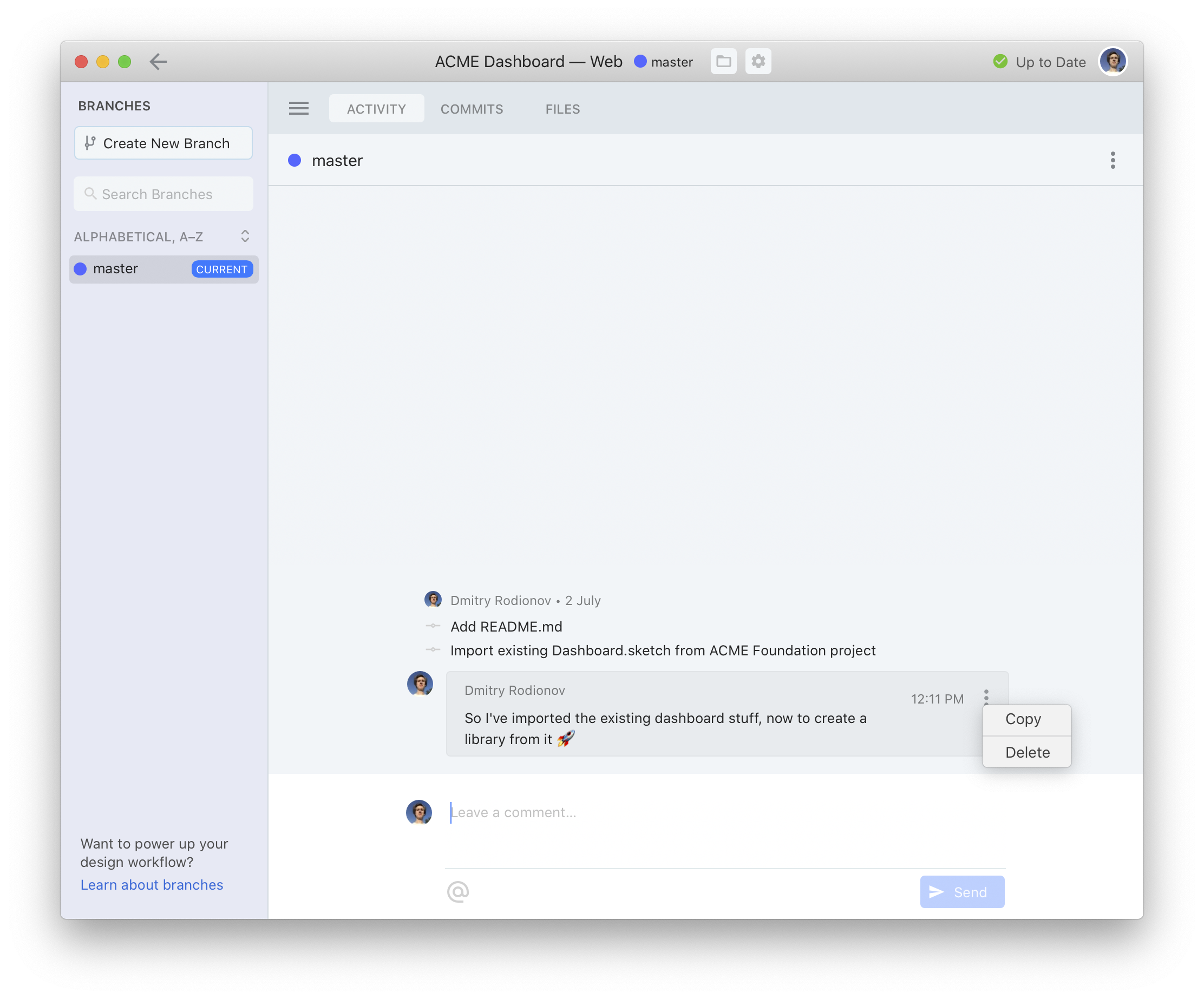Click Import existing Dashboard.sketch commit entry
Image resolution: width=1204 pixels, height=999 pixels.
[663, 650]
